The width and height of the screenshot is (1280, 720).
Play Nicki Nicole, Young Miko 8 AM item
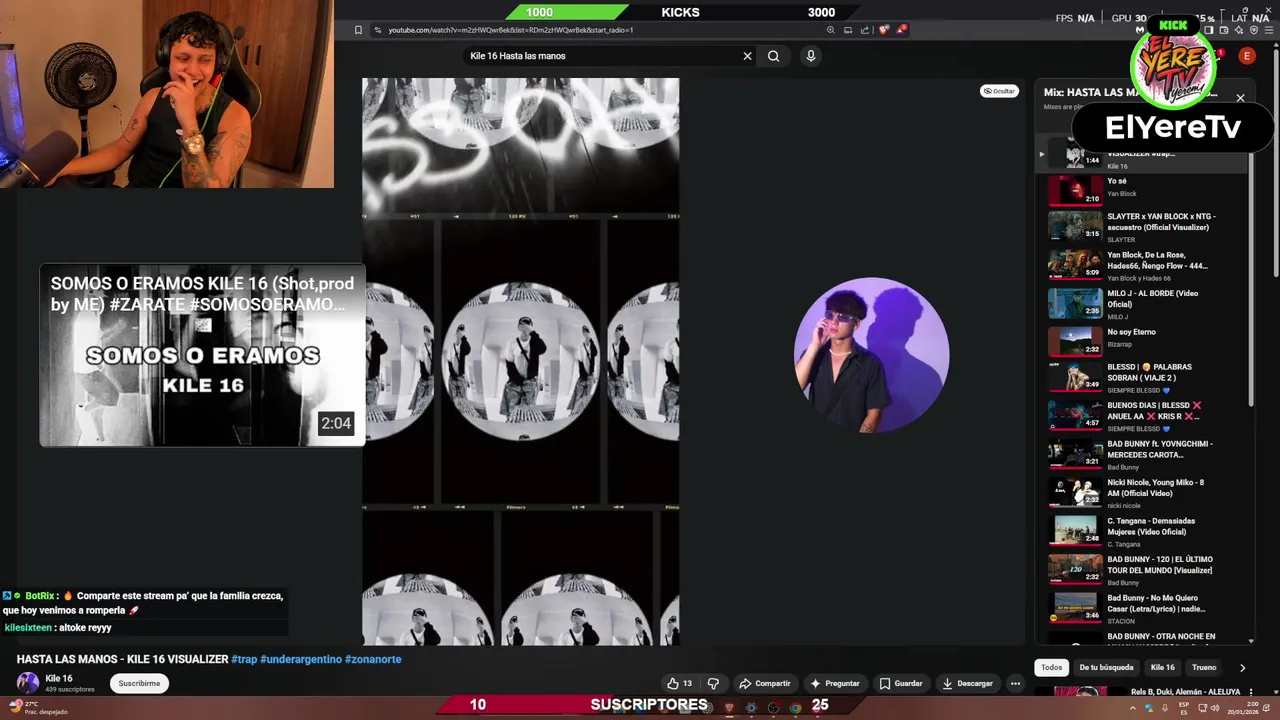[1140, 492]
